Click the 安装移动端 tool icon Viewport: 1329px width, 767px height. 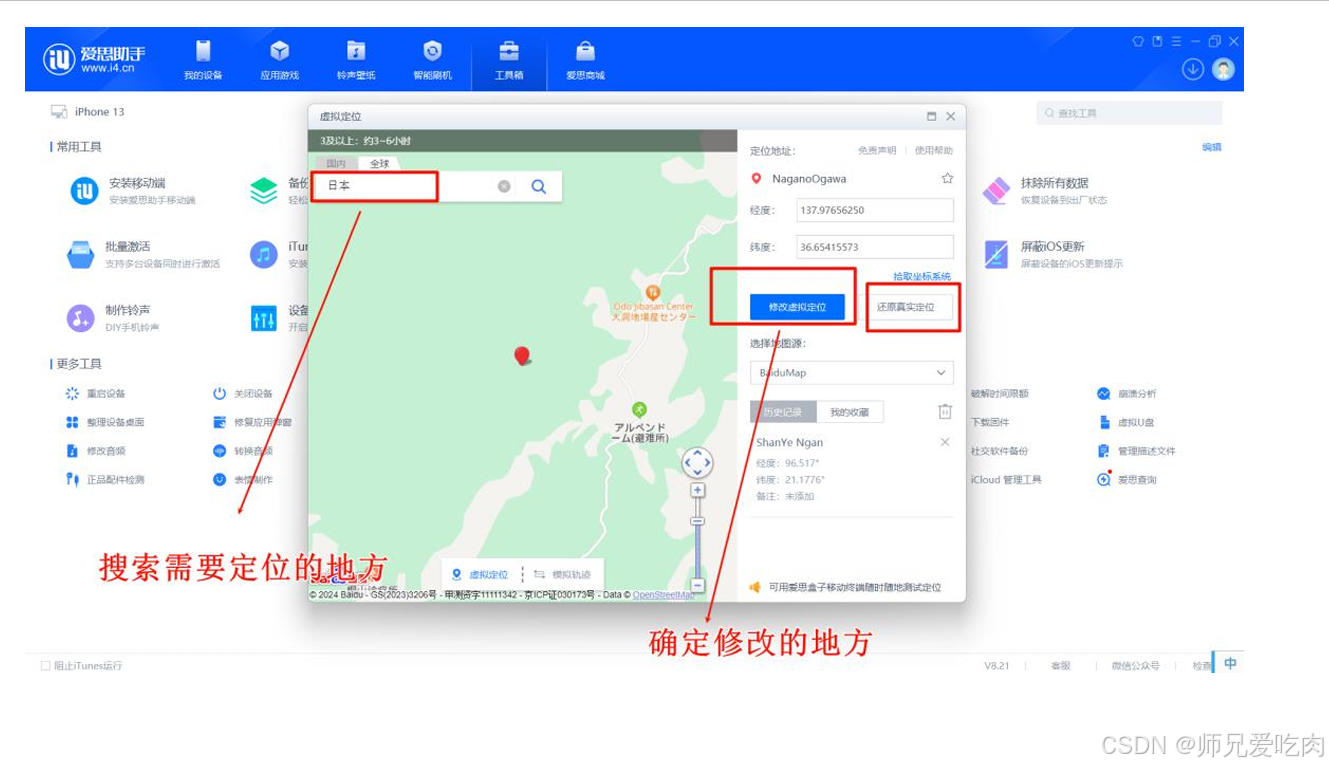84,191
